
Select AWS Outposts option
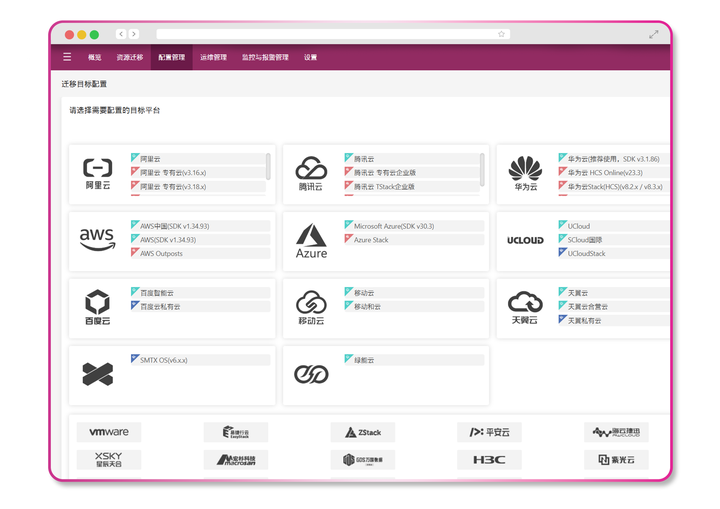point(200,253)
